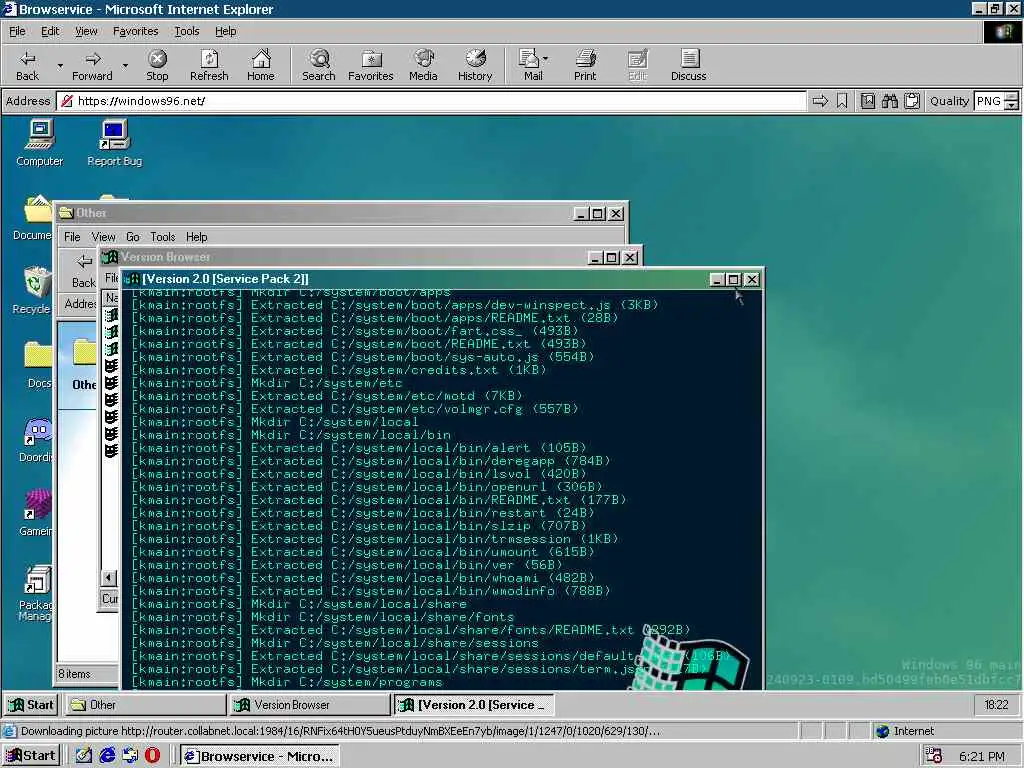Open the View menu in Other window
This screenshot has width=1024, height=768.
(103, 236)
